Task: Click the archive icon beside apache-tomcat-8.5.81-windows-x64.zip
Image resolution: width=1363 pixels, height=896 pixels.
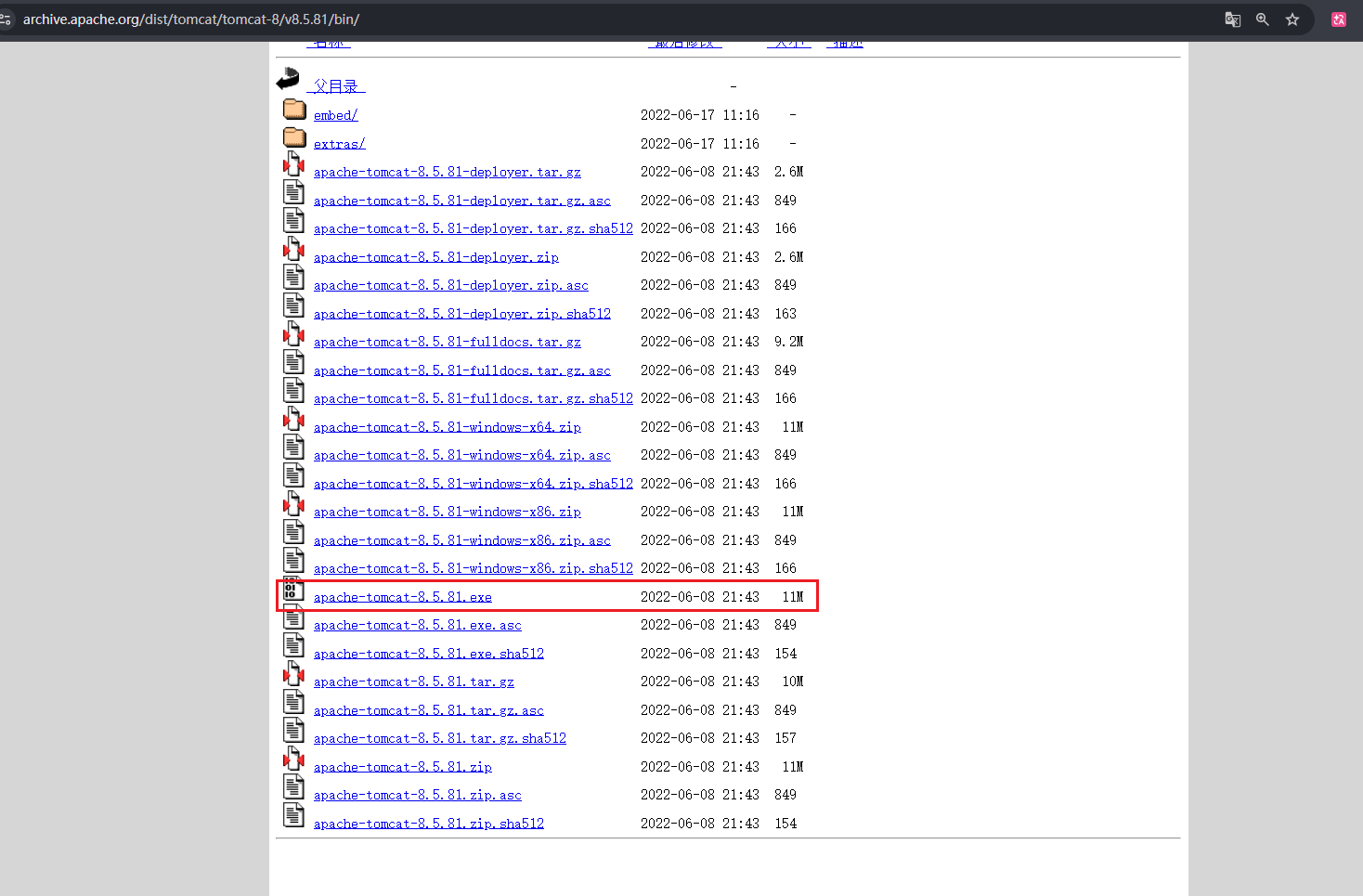Action: [293, 421]
